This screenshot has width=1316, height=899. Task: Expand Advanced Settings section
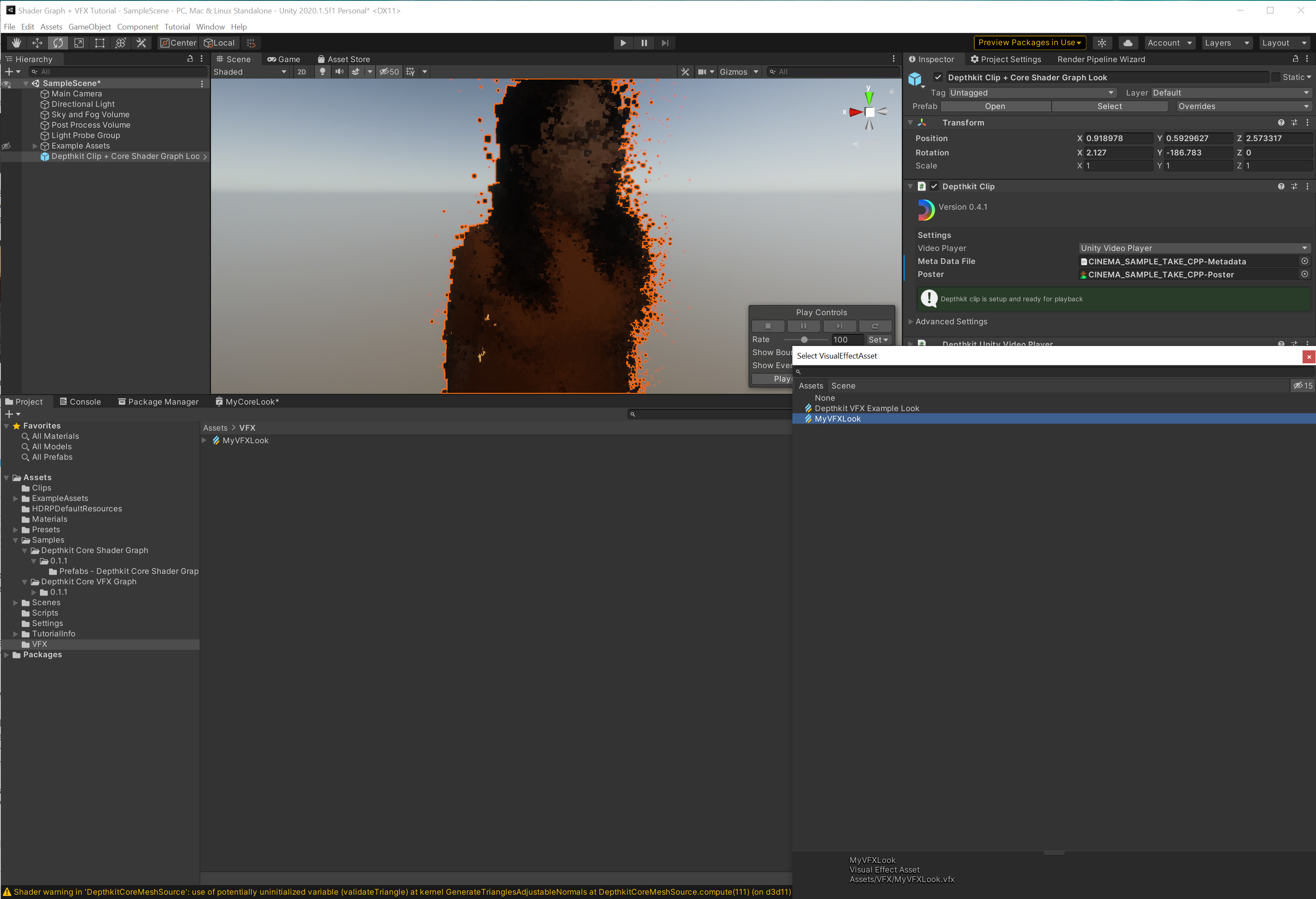pos(951,322)
